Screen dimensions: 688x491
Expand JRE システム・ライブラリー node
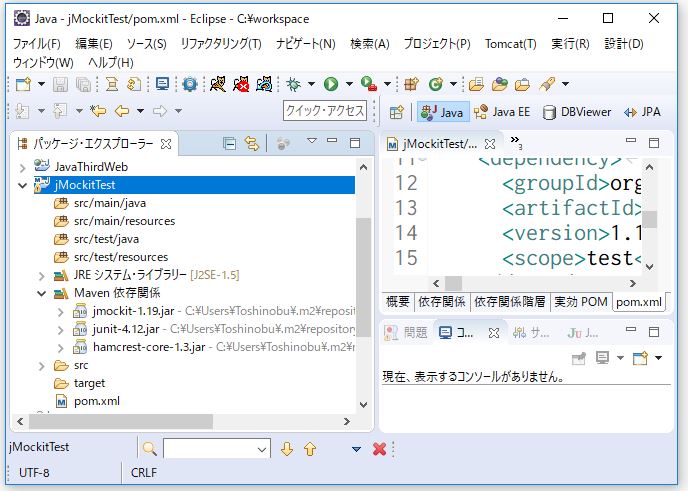[42, 276]
